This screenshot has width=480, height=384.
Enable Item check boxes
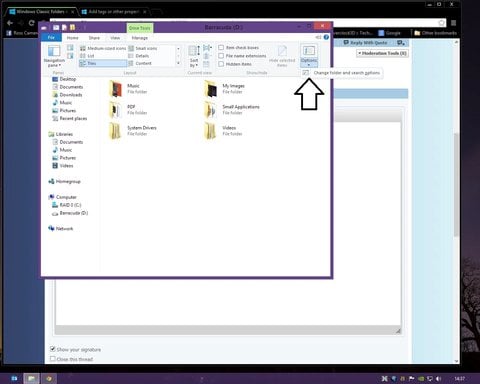coord(221,48)
